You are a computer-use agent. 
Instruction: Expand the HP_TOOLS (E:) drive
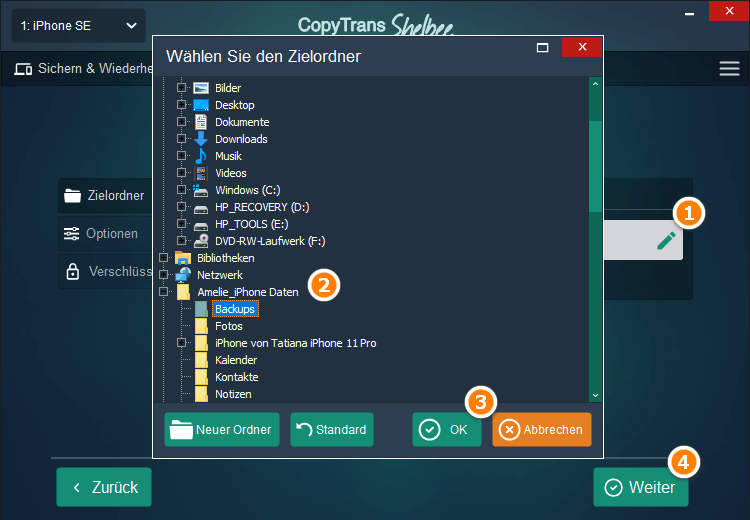[x=181, y=223]
